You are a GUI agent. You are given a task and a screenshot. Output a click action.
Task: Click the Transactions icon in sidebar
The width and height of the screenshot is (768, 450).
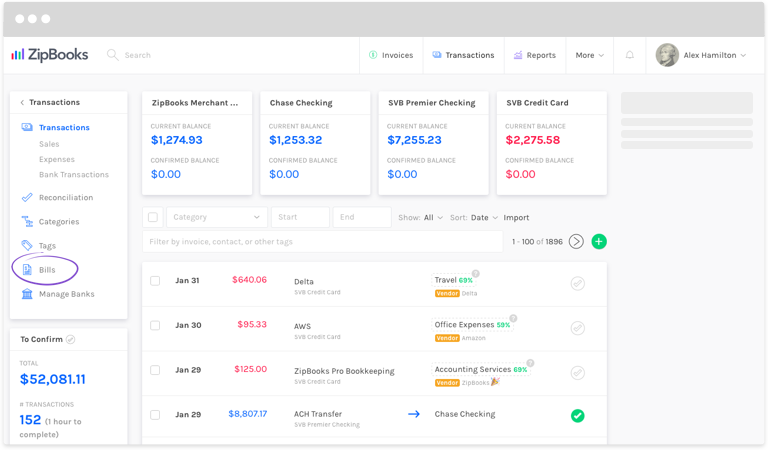tap(27, 127)
